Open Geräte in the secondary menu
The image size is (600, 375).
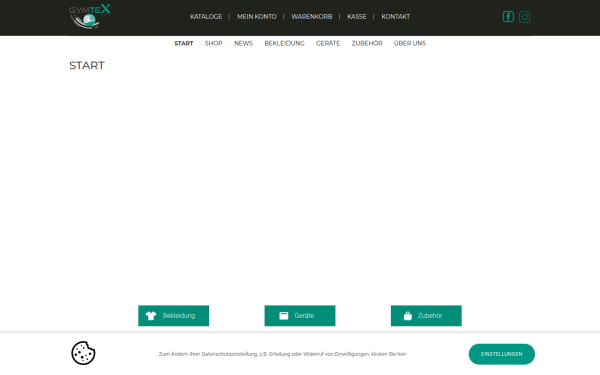pos(328,43)
